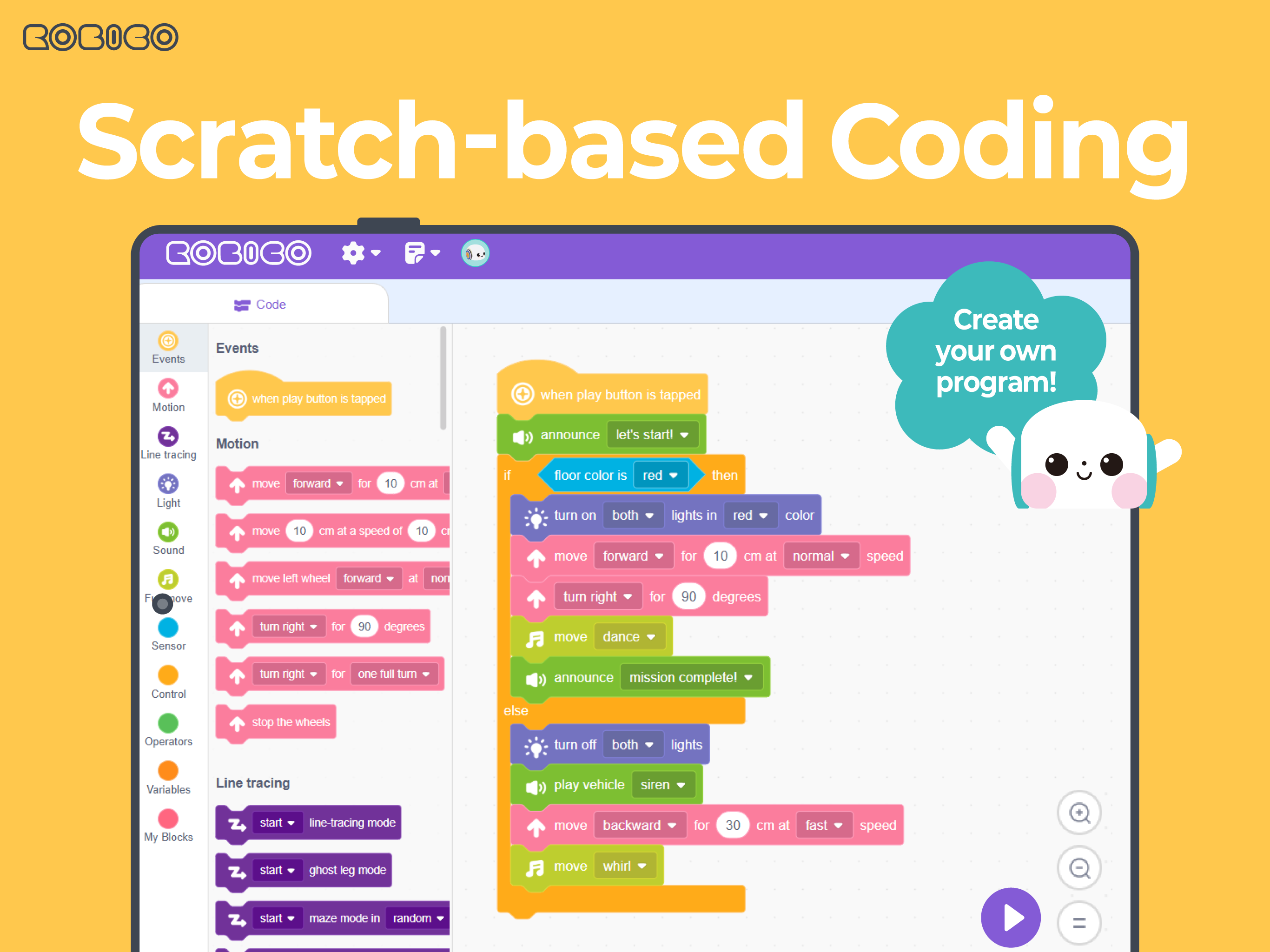
Task: Click the 'Events' heading in block palette
Action: (x=237, y=349)
